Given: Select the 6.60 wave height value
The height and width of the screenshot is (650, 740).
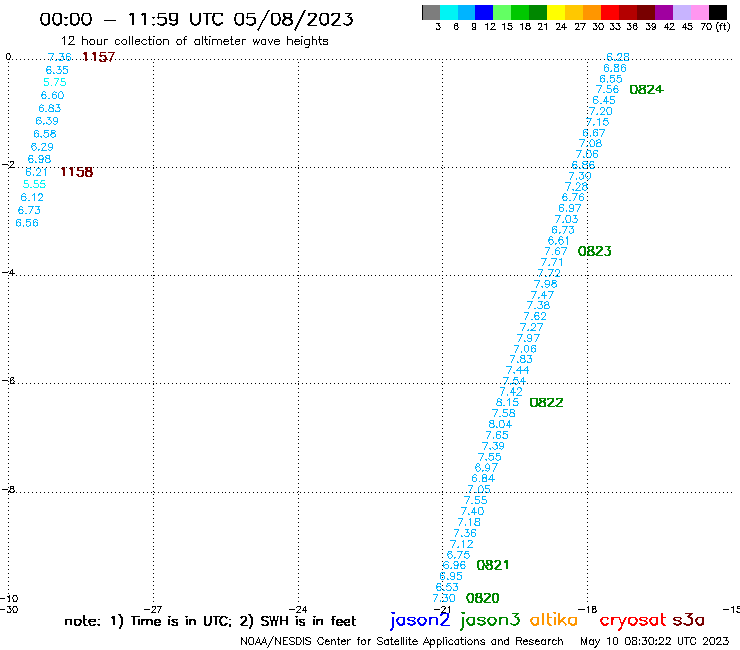Looking at the screenshot, I should pyautogui.click(x=52, y=95).
